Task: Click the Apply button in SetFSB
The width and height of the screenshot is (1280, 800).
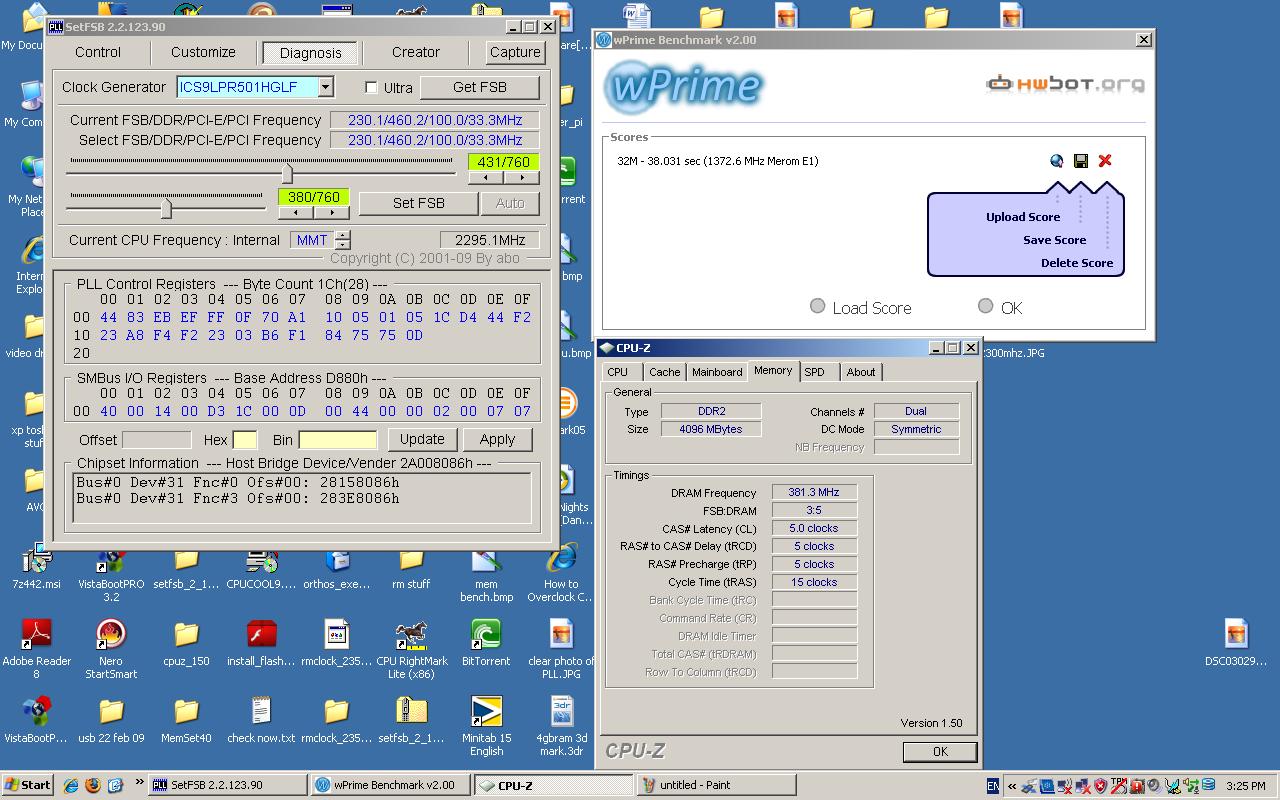Action: 497,439
